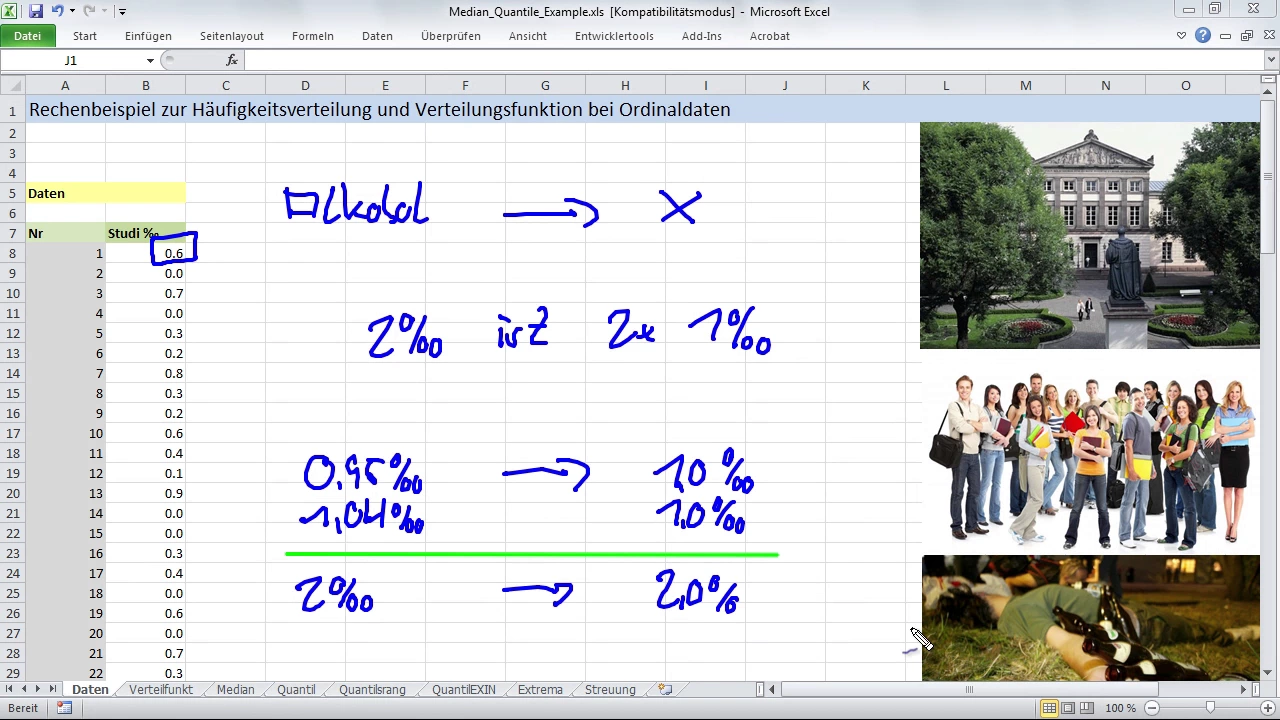Switch to the Verteilfunkt sheet tab

(x=161, y=690)
